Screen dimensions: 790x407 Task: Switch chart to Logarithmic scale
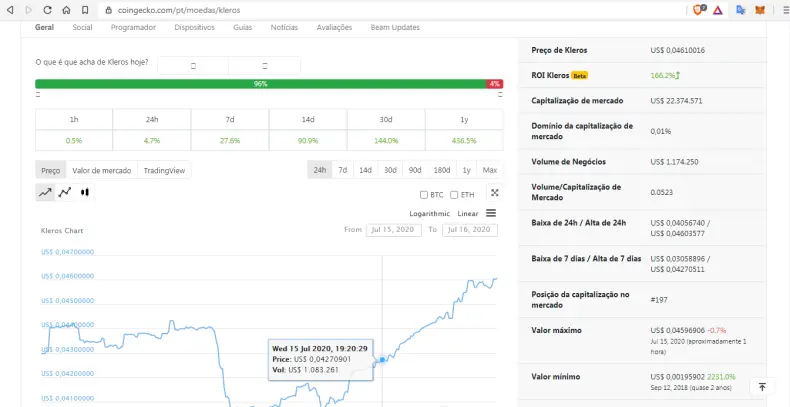pyautogui.click(x=429, y=214)
